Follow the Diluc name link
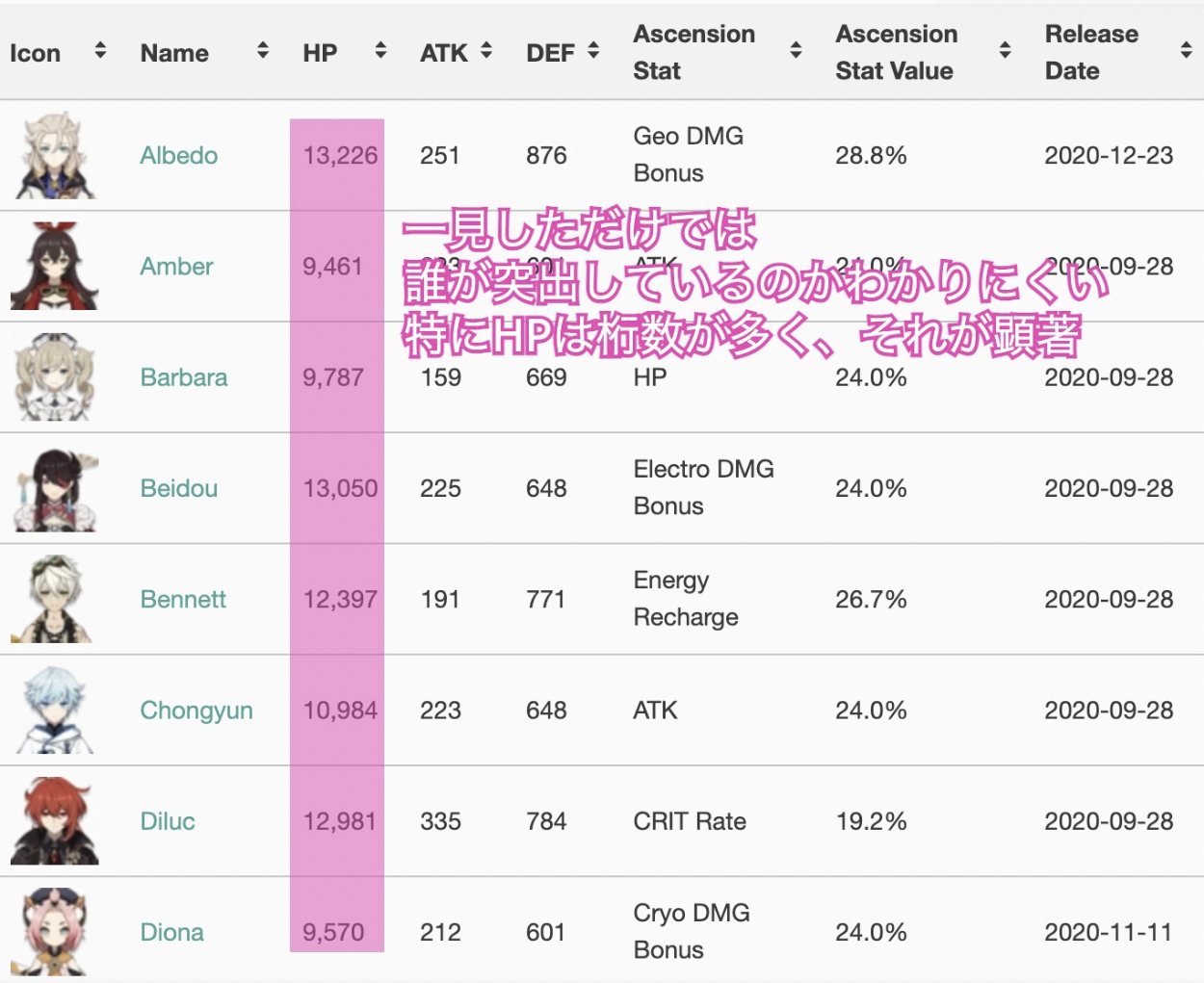The height and width of the screenshot is (983, 1204). (168, 821)
